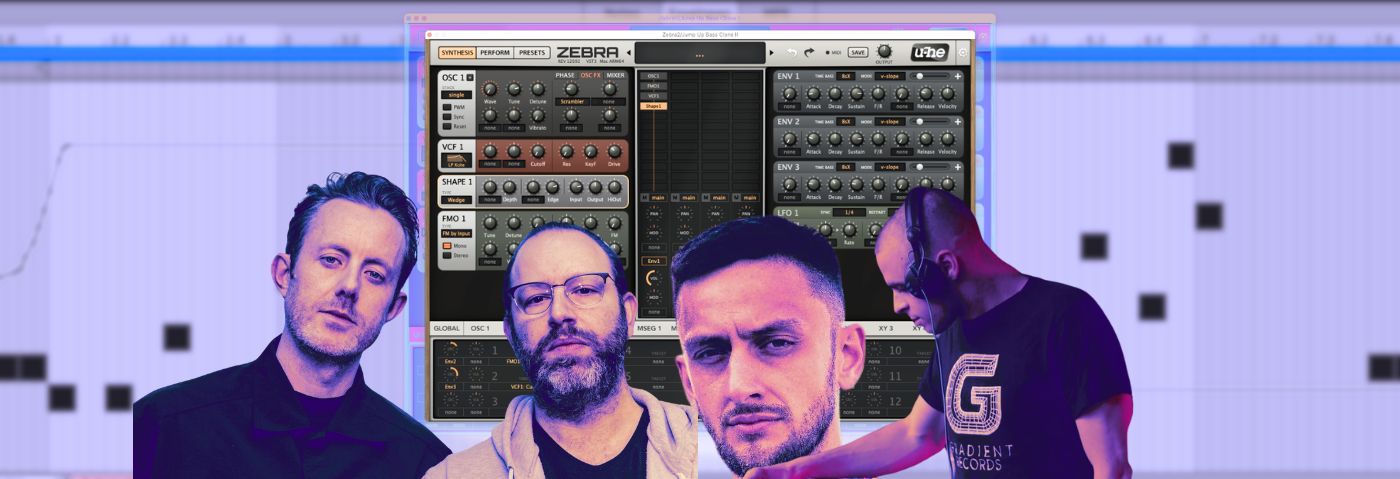Select the FMO1 module in the grid

(653, 86)
